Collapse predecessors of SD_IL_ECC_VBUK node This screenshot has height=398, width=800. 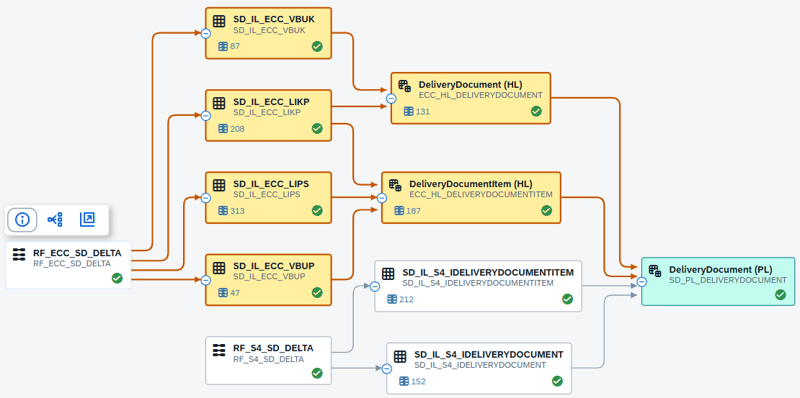(x=206, y=34)
